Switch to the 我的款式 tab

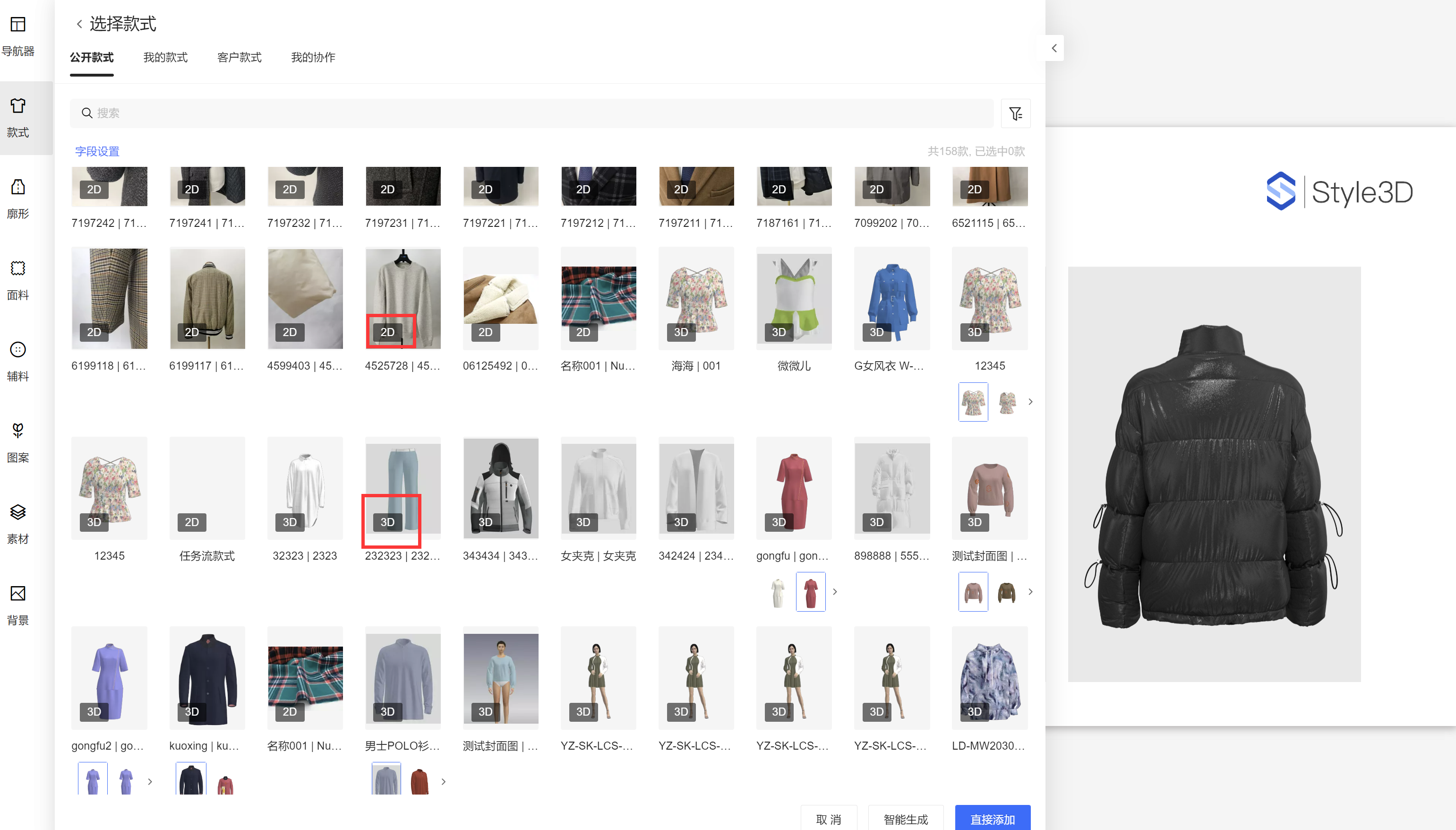pyautogui.click(x=165, y=58)
